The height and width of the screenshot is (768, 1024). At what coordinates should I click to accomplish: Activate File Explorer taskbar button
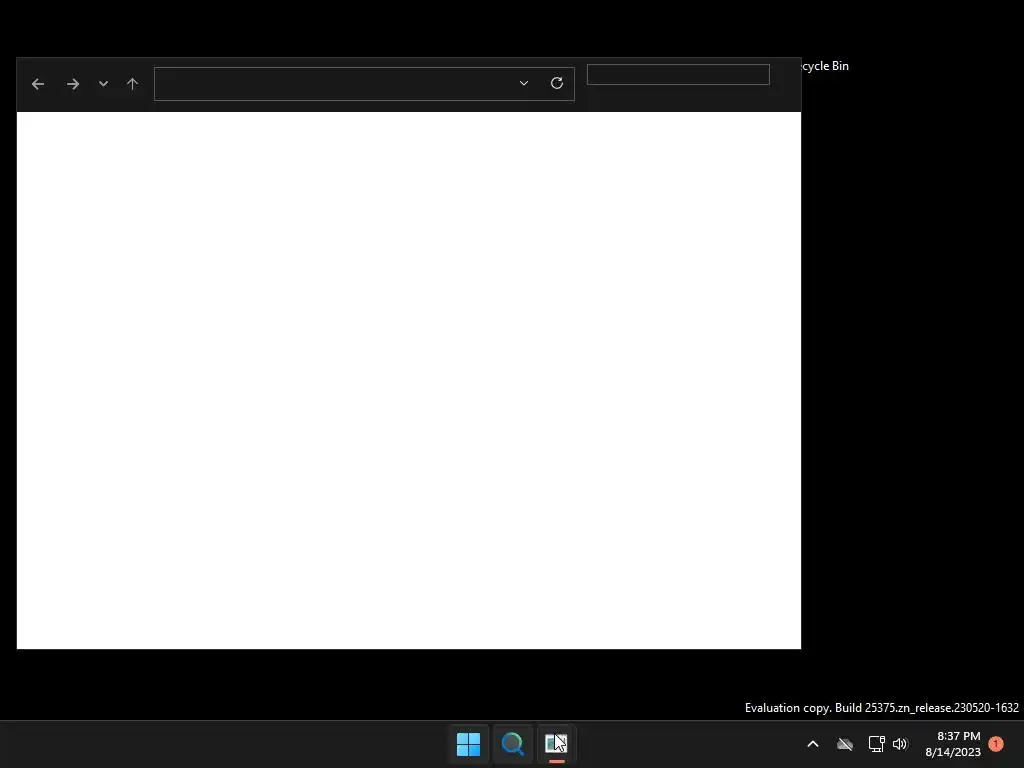[x=556, y=744]
